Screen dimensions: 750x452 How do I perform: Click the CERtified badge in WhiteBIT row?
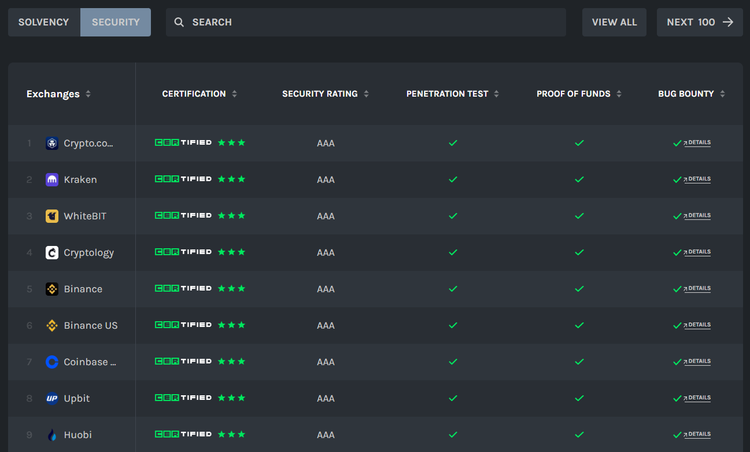coord(183,215)
